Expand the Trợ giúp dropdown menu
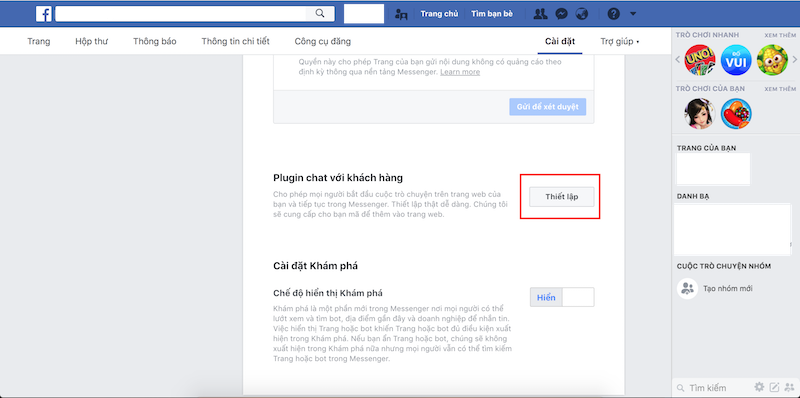The height and width of the screenshot is (398, 800). [x=620, y=41]
